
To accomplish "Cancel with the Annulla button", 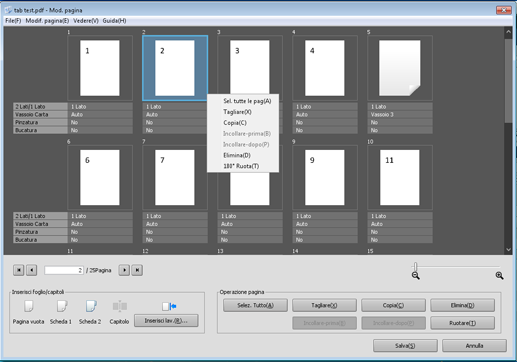I will 474,346.
